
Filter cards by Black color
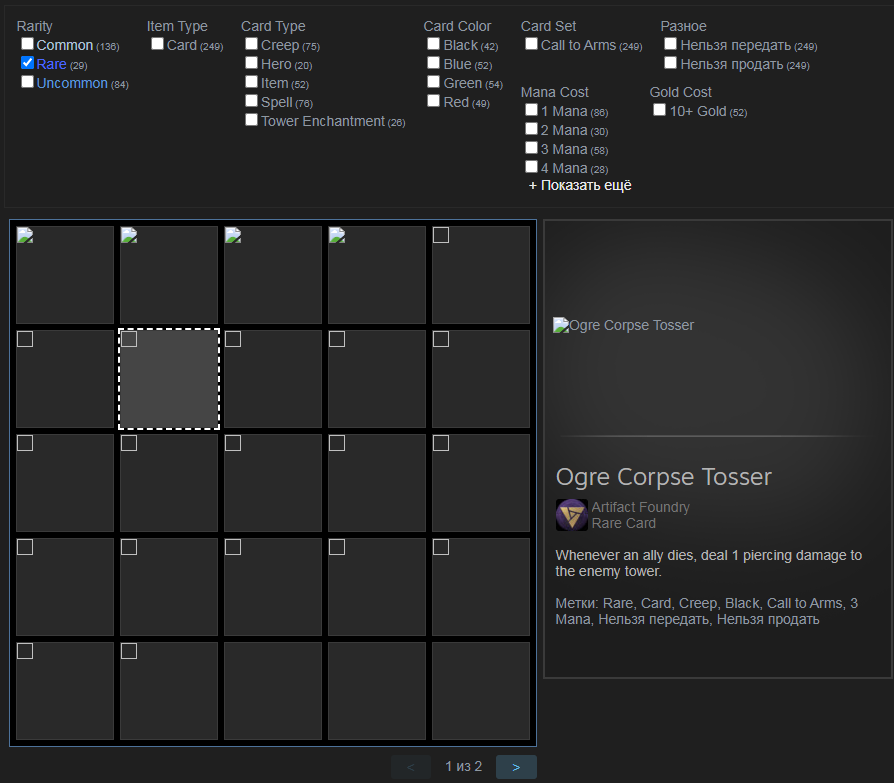tap(434, 44)
